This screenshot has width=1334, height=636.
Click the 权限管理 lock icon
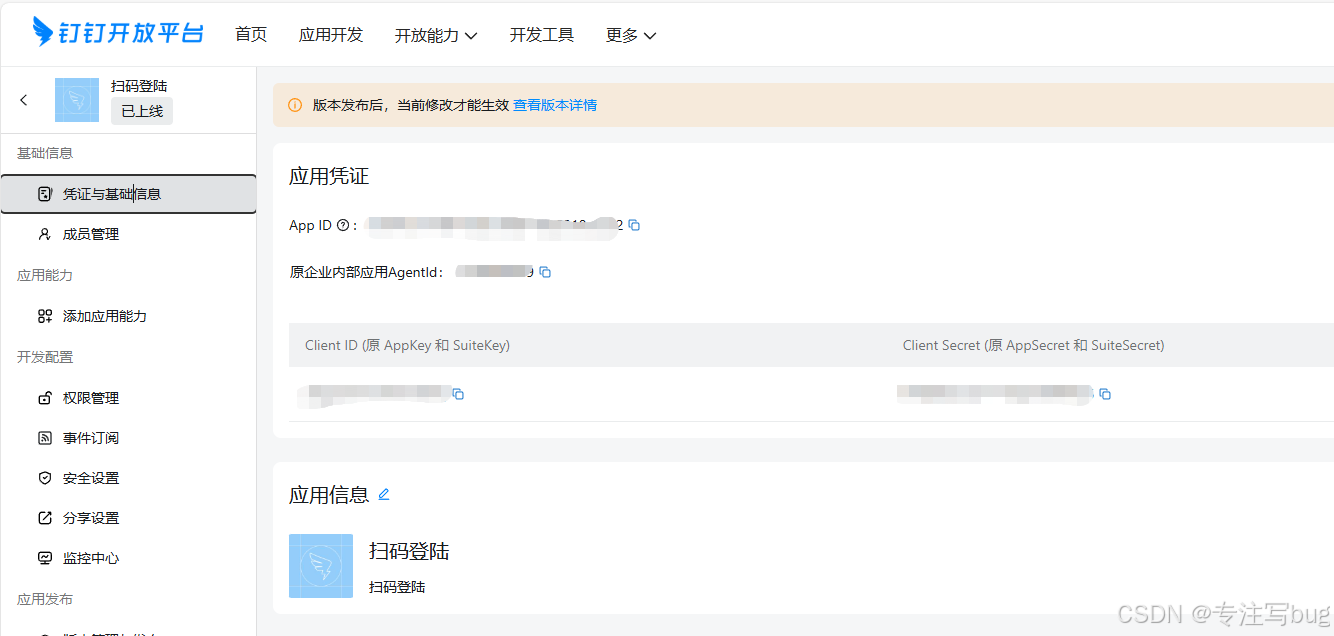[44, 398]
